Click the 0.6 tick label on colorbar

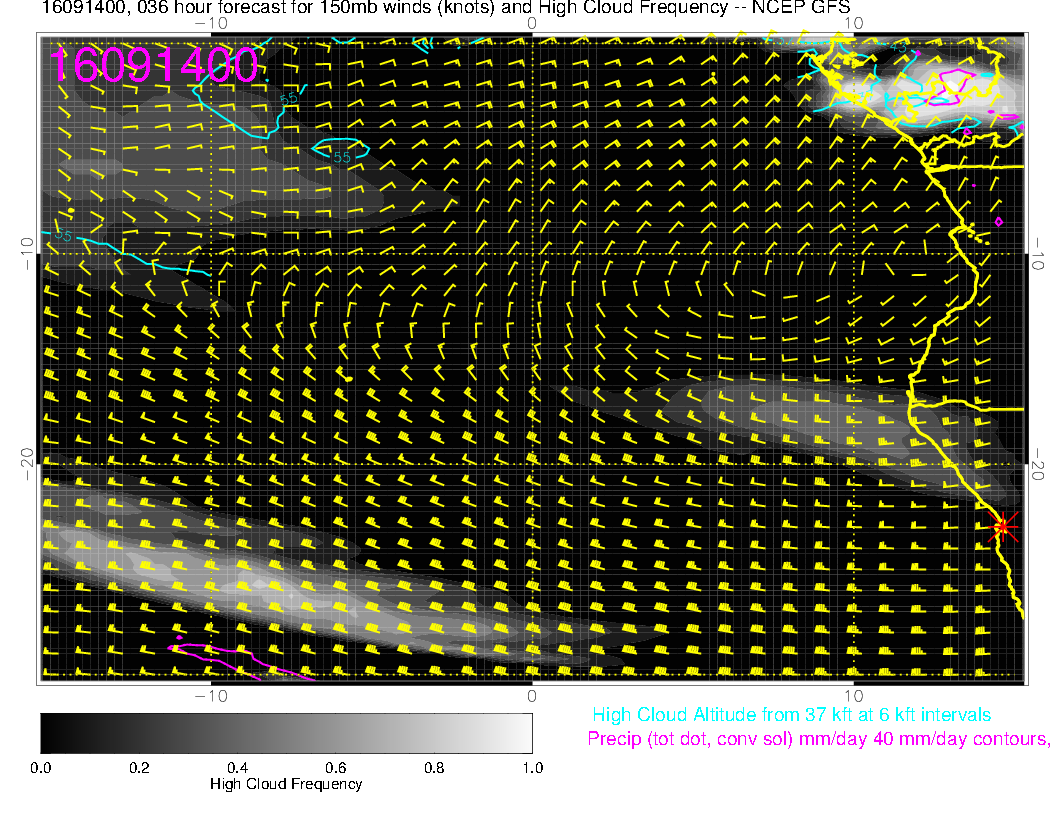pyautogui.click(x=336, y=768)
